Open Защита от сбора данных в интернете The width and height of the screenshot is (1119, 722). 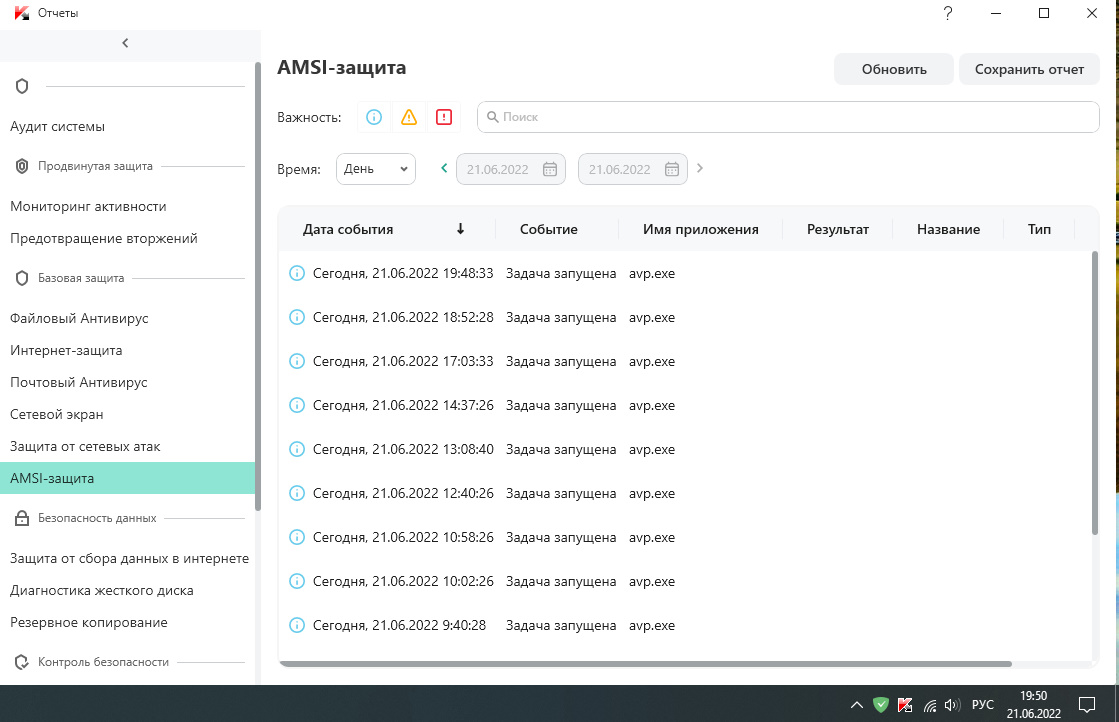(x=129, y=559)
